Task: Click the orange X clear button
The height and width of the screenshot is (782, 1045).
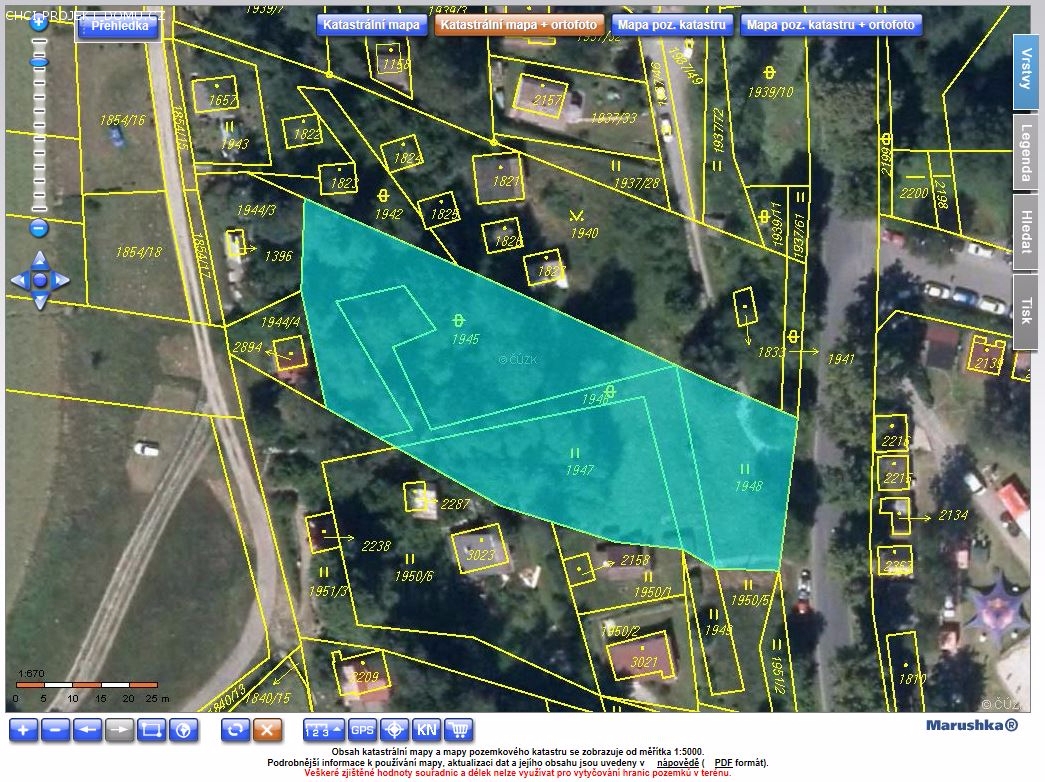Action: pyautogui.click(x=266, y=729)
